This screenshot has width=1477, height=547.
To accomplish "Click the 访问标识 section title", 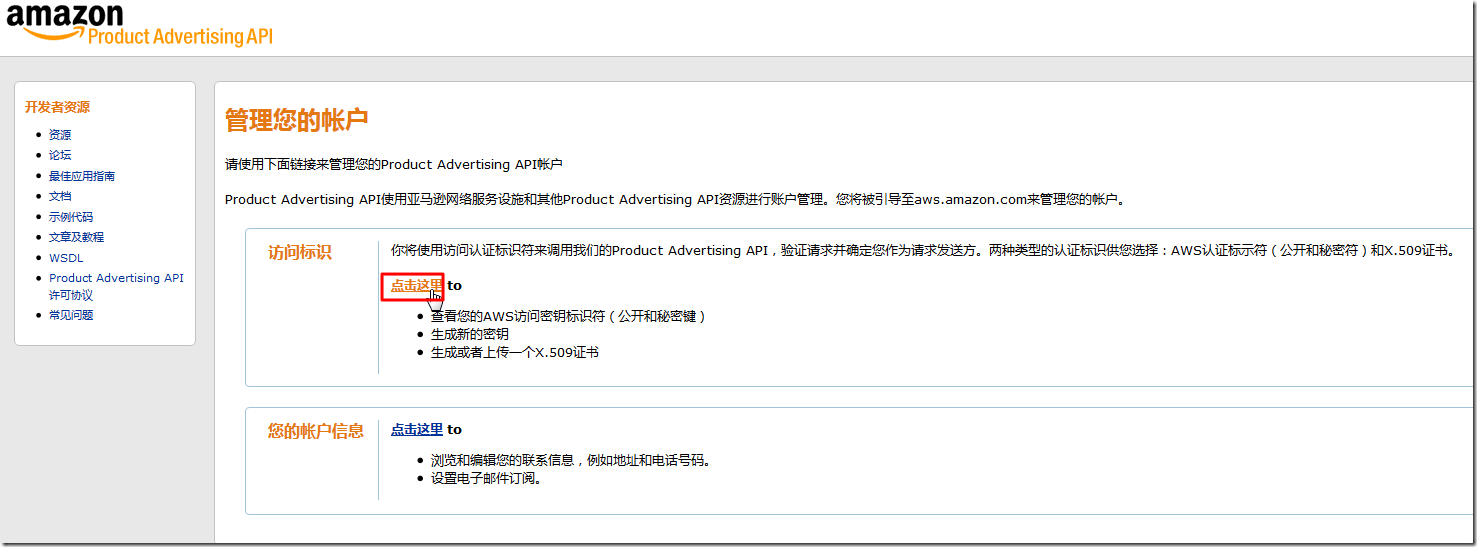I will (299, 253).
